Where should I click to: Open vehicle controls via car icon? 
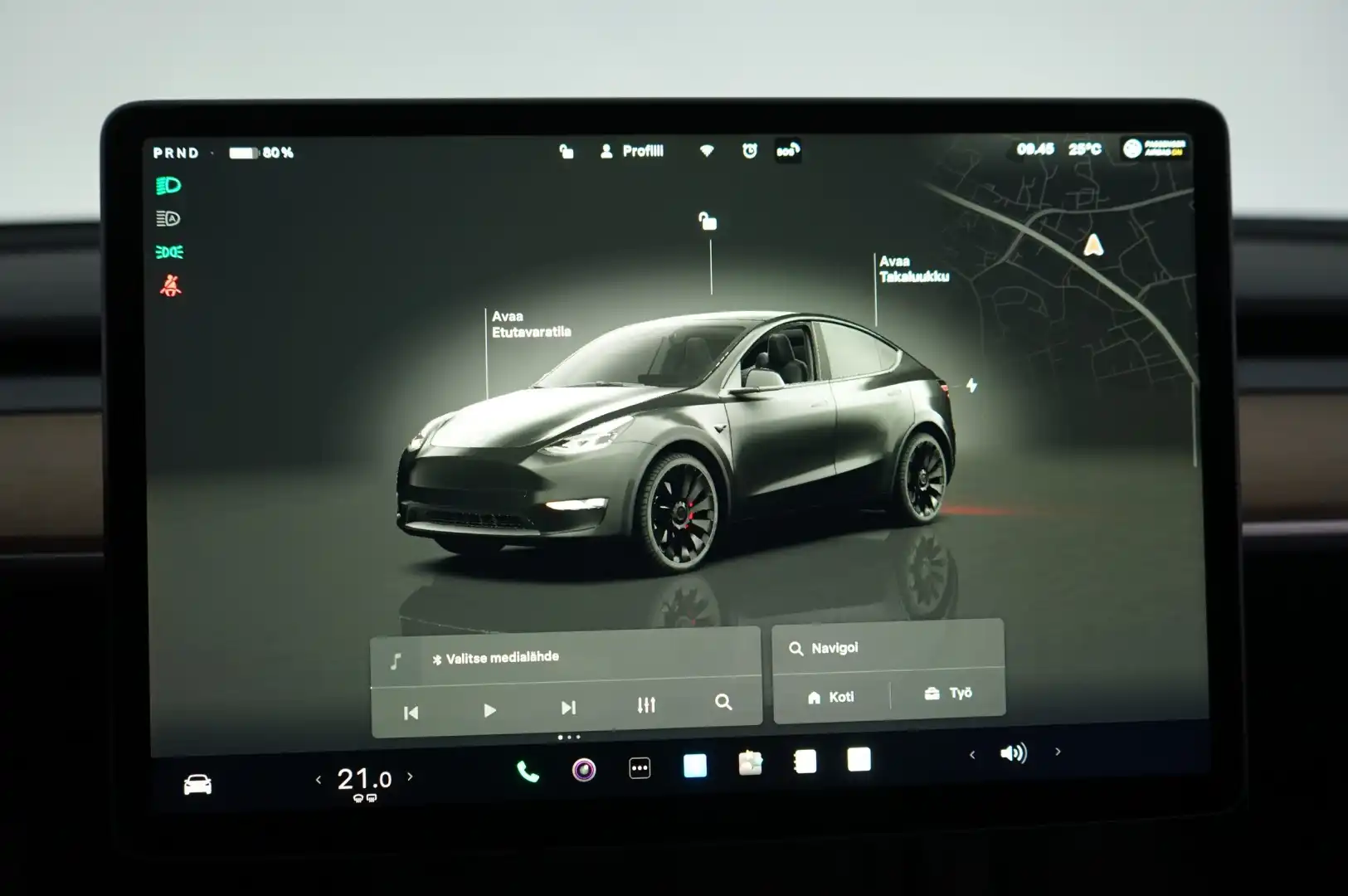click(197, 784)
